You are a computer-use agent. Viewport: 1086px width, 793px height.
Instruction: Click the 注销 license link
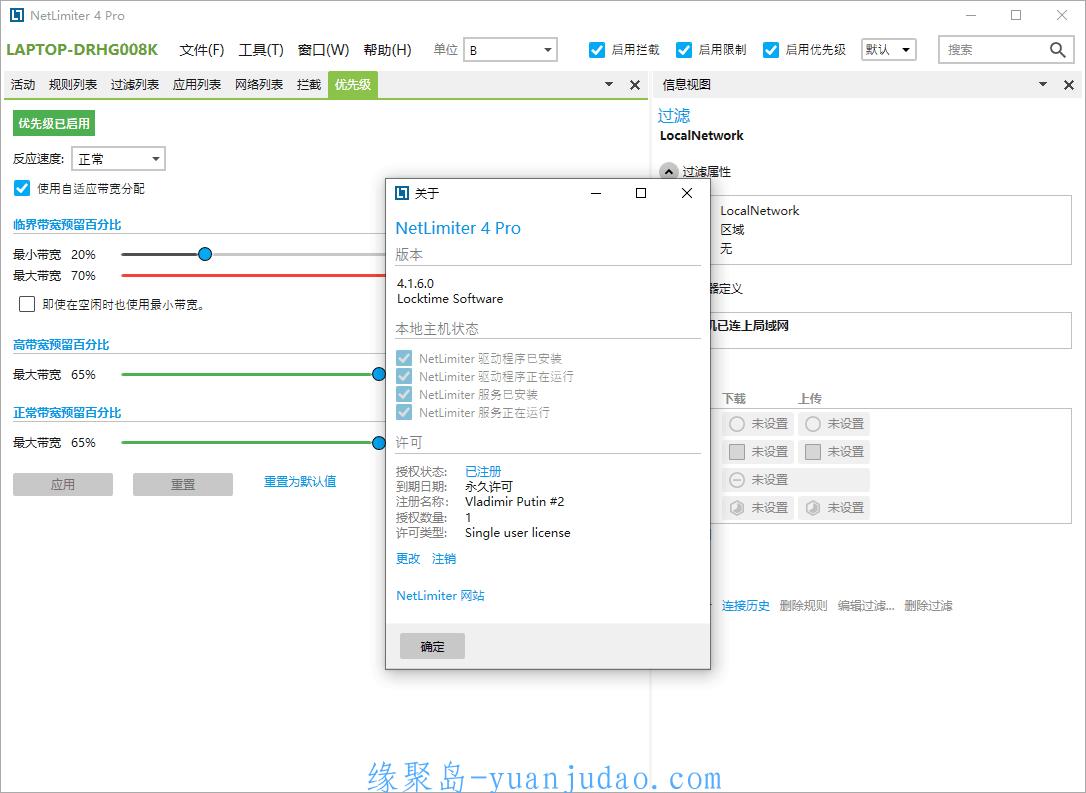(444, 559)
